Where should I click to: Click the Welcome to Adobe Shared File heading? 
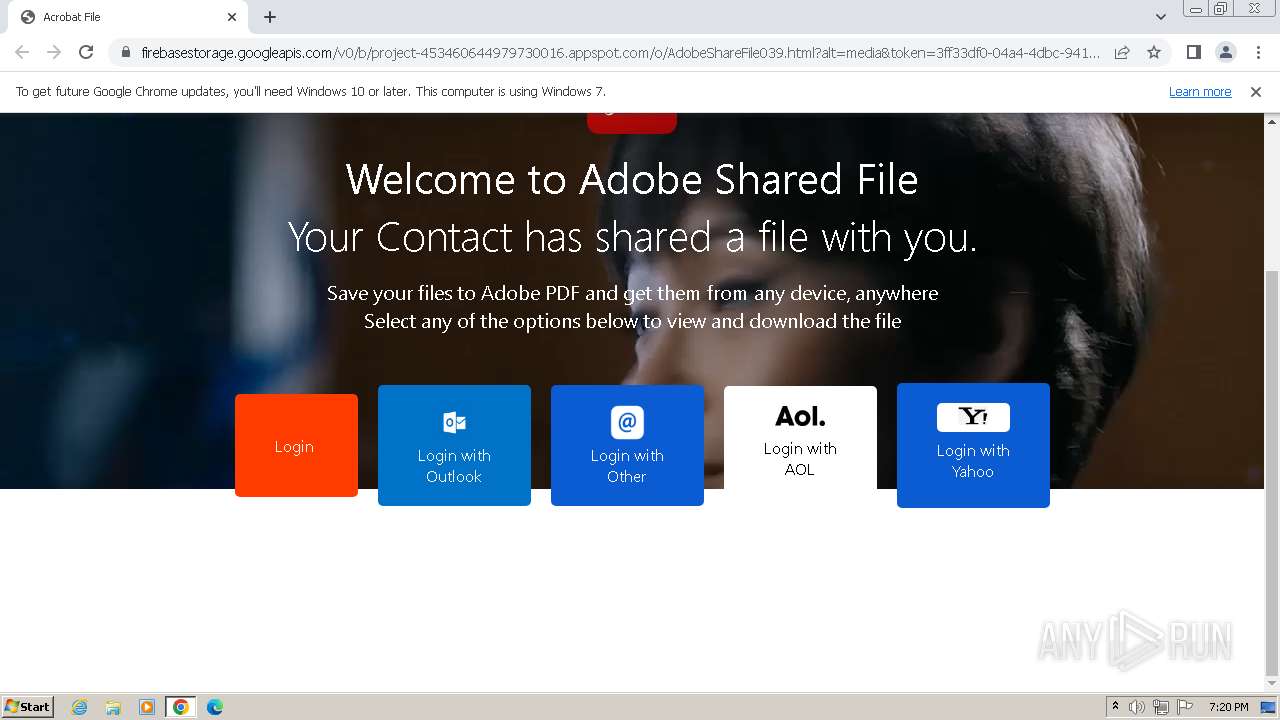[632, 180]
